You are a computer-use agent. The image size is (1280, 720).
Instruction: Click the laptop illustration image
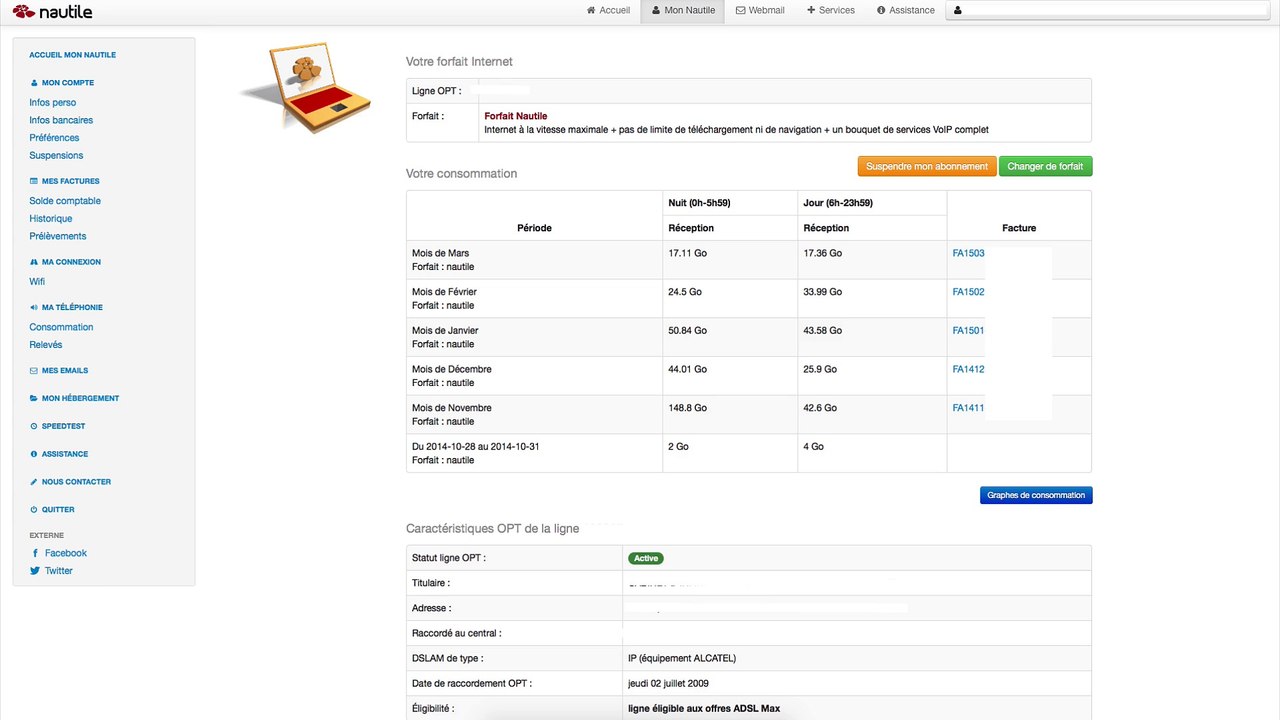coord(305,88)
